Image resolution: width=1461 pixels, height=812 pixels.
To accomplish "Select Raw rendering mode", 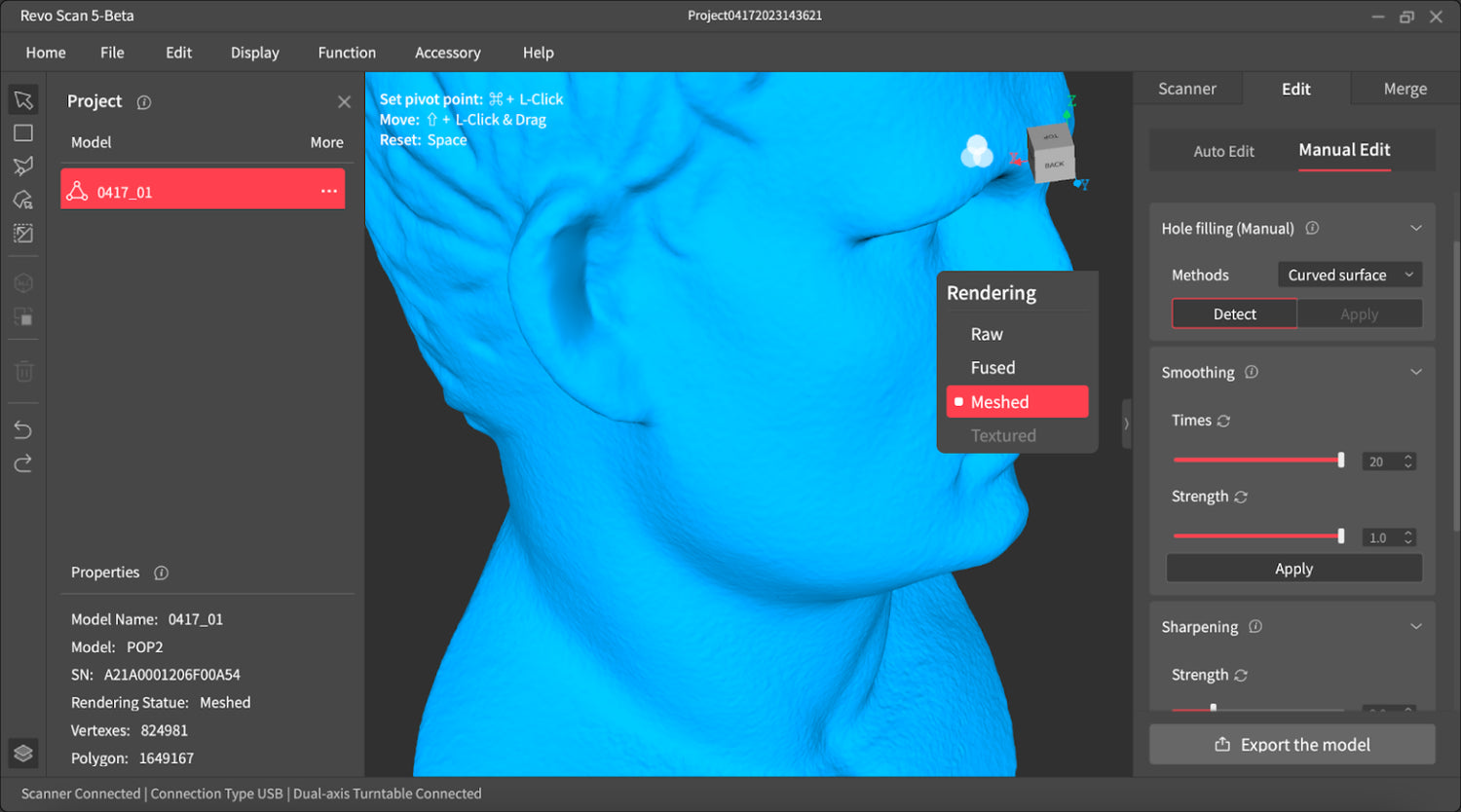I will point(987,333).
